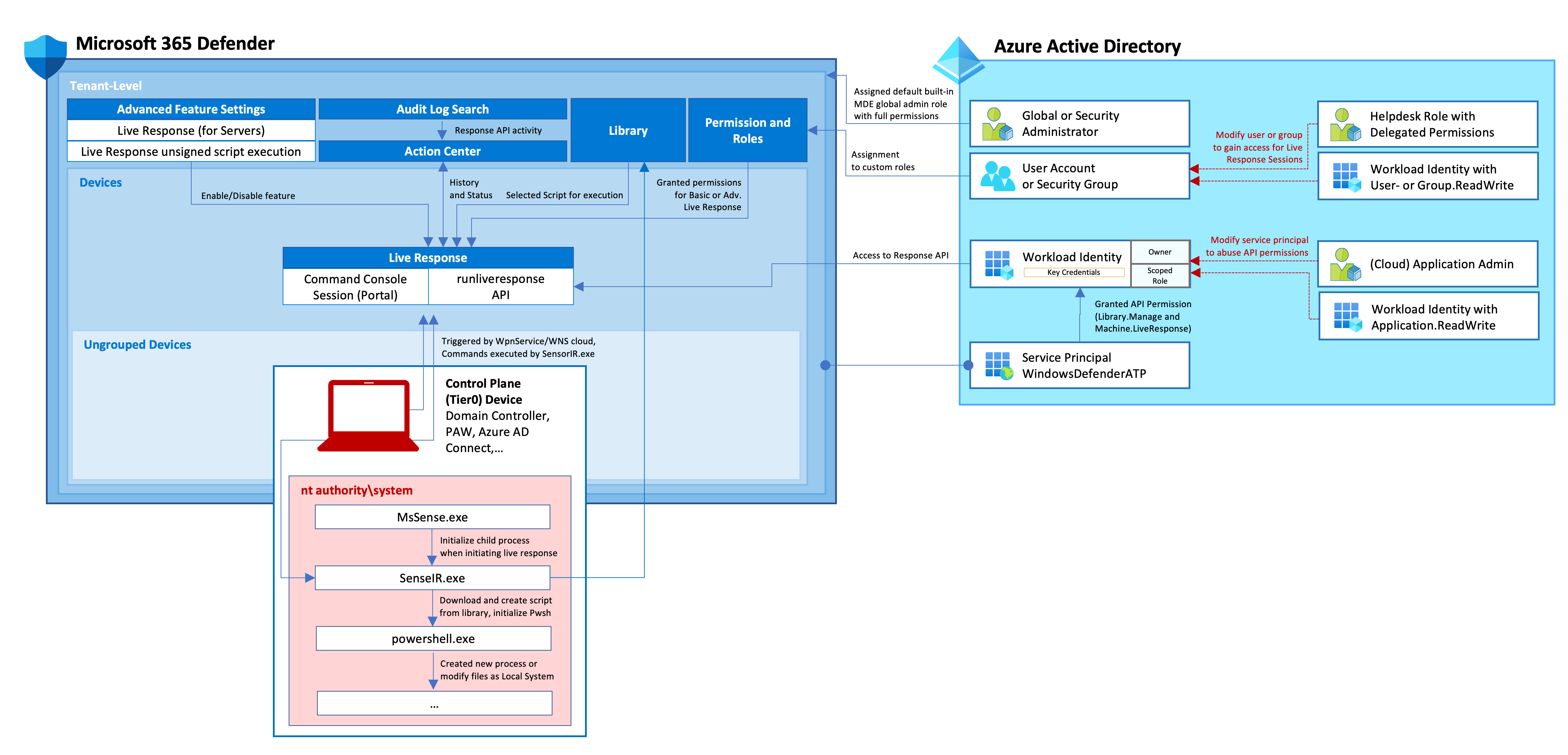
Task: Click the Granted API Permission annotation
Action: (x=1142, y=316)
